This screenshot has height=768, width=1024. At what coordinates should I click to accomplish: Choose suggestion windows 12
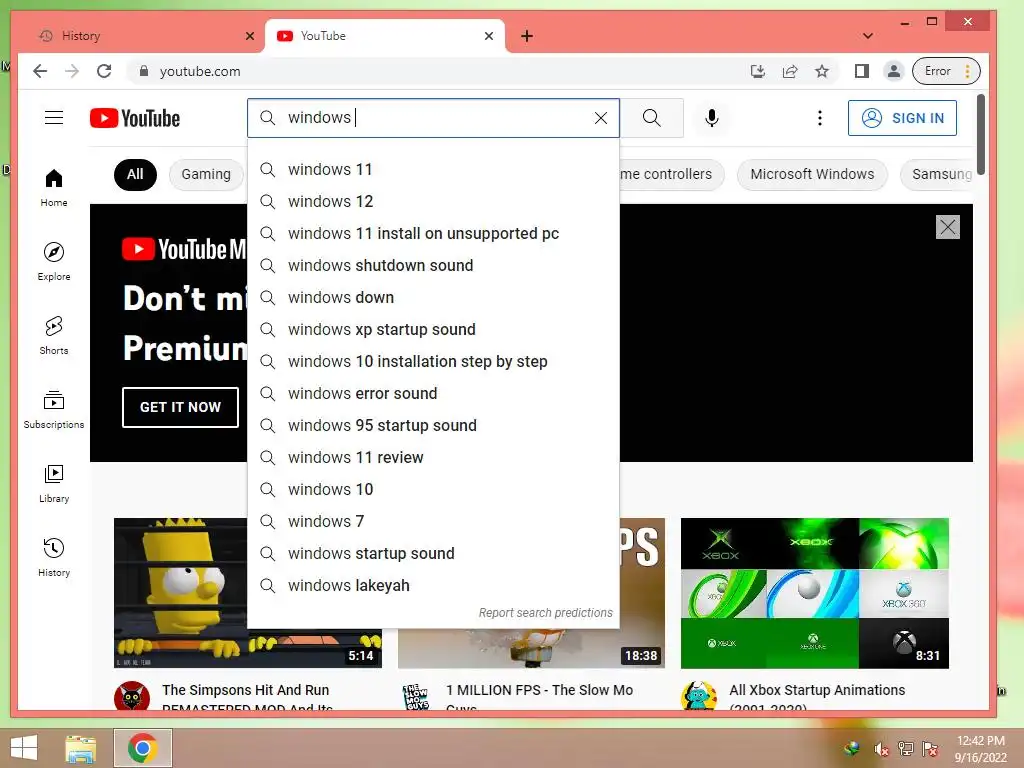point(433,202)
